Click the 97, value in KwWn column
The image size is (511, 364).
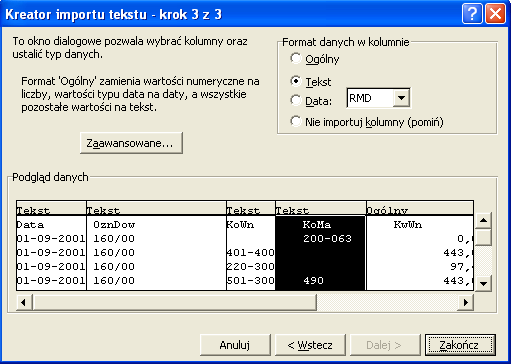461,267
